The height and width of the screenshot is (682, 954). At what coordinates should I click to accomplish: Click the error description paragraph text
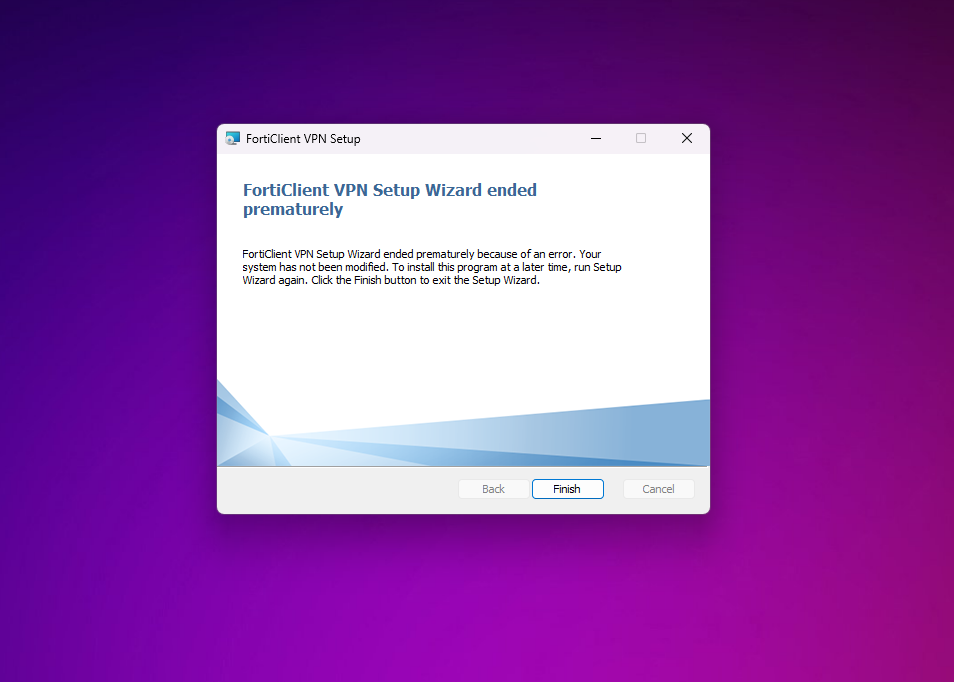(x=432, y=267)
